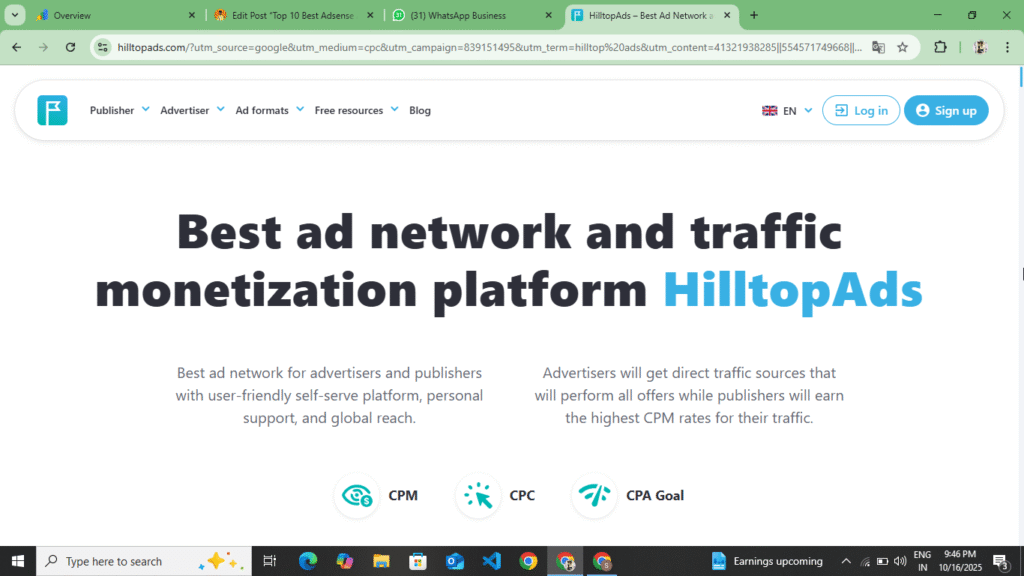This screenshot has width=1024, height=576.
Task: Select the CPC cursor icon
Action: click(x=478, y=495)
